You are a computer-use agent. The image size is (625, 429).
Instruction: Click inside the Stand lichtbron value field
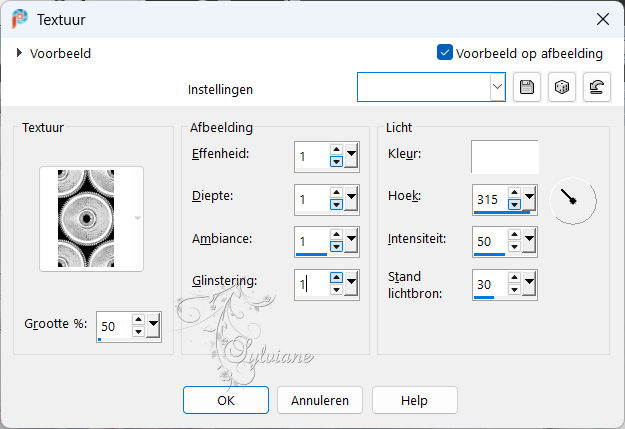click(490, 284)
